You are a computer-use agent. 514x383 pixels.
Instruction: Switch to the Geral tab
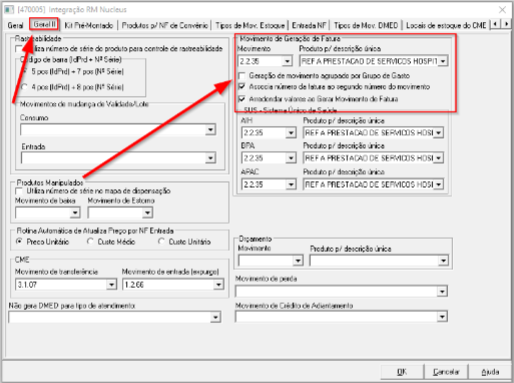pos(15,25)
